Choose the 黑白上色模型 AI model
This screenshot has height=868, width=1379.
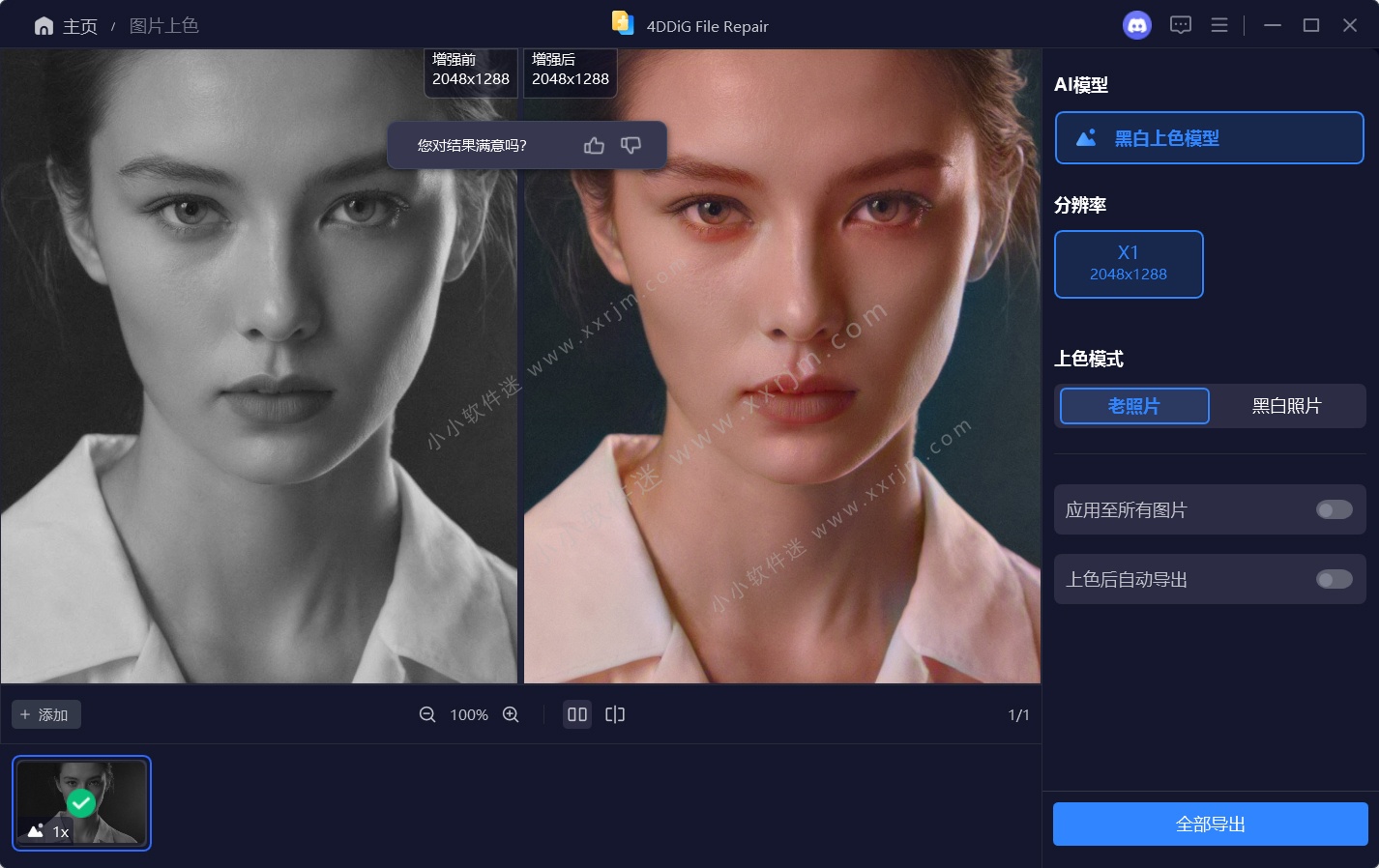click(1209, 138)
